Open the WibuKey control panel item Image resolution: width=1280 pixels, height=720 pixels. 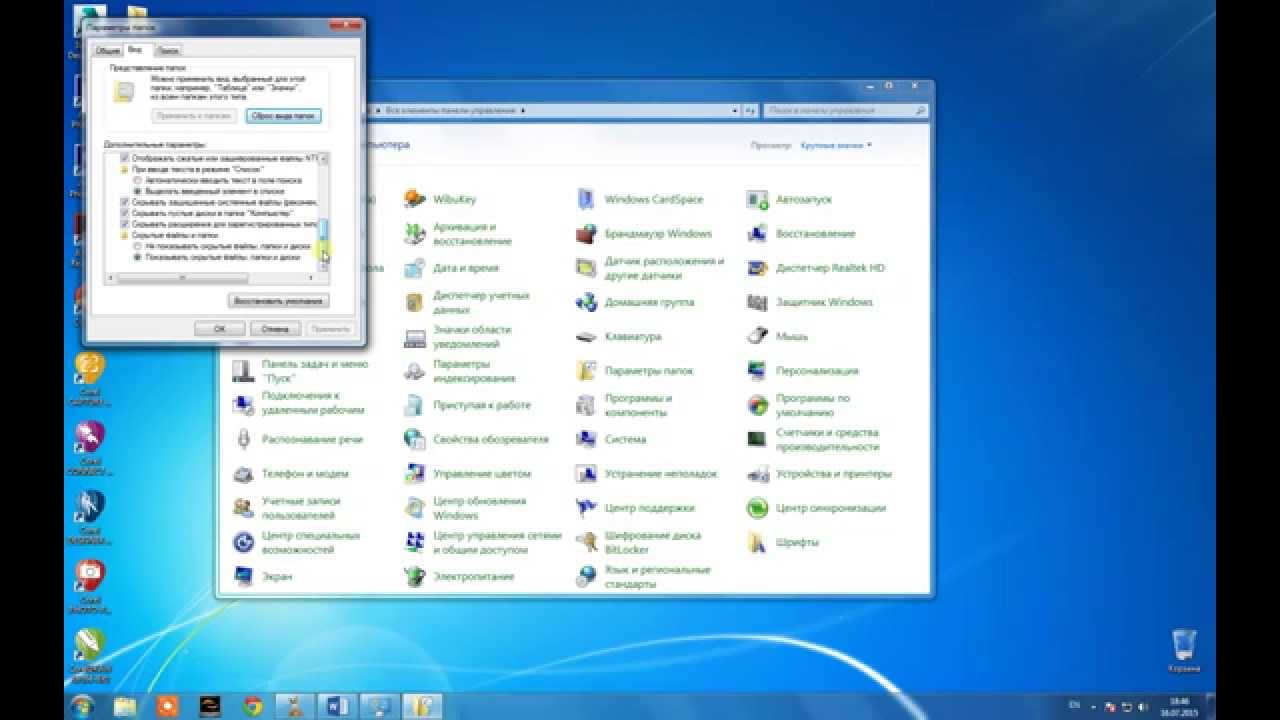point(441,199)
